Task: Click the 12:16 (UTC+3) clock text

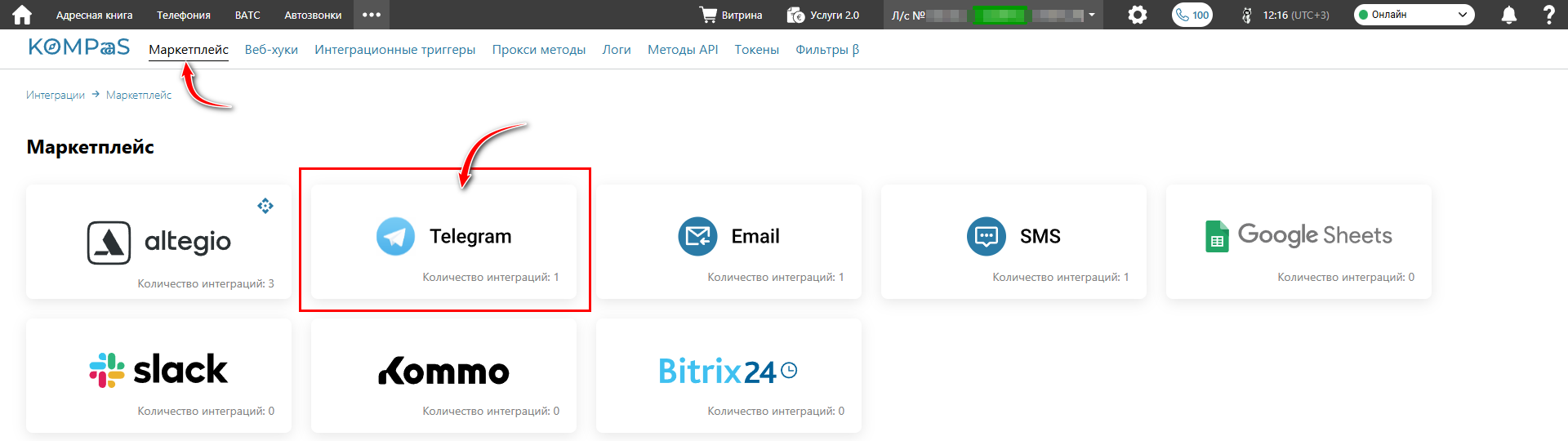Action: click(1296, 15)
